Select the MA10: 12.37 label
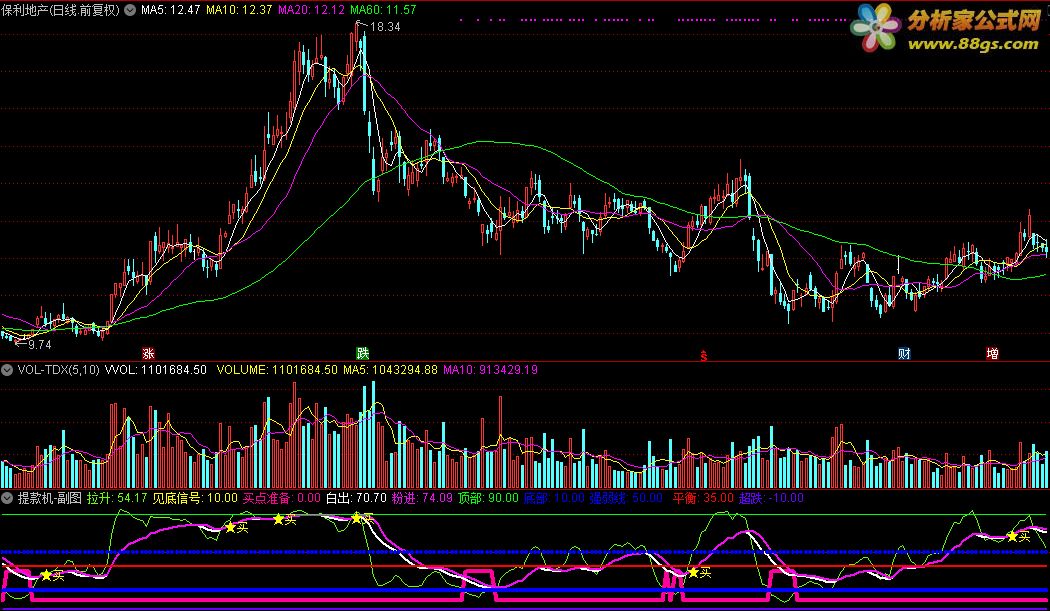The width and height of the screenshot is (1050, 611). [239, 10]
